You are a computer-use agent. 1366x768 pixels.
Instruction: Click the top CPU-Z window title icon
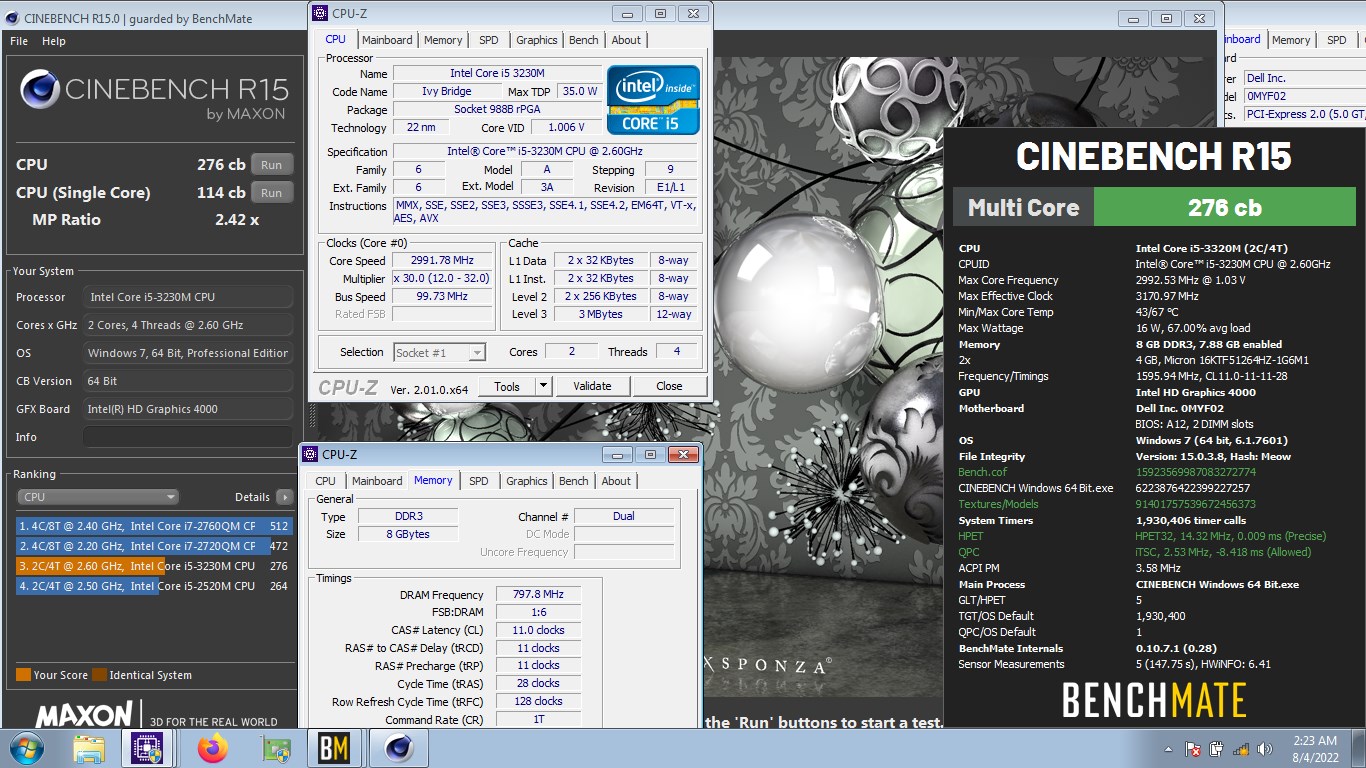(320, 13)
